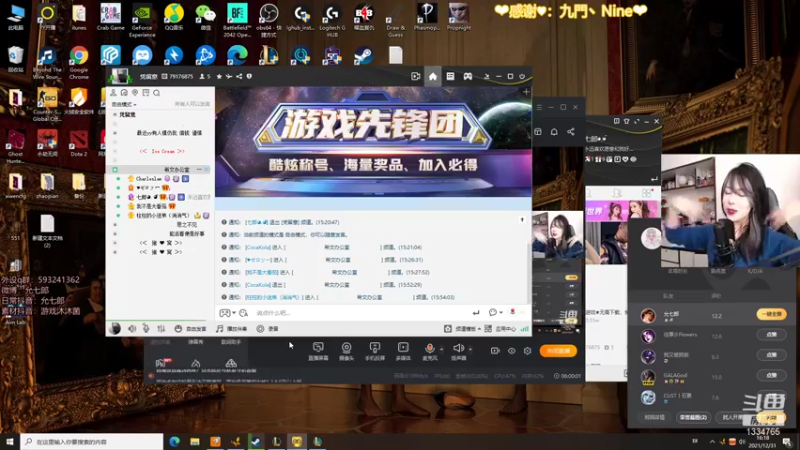Open the 频道模板 channel template dropdown
This screenshot has height=450, width=800.
(462, 329)
